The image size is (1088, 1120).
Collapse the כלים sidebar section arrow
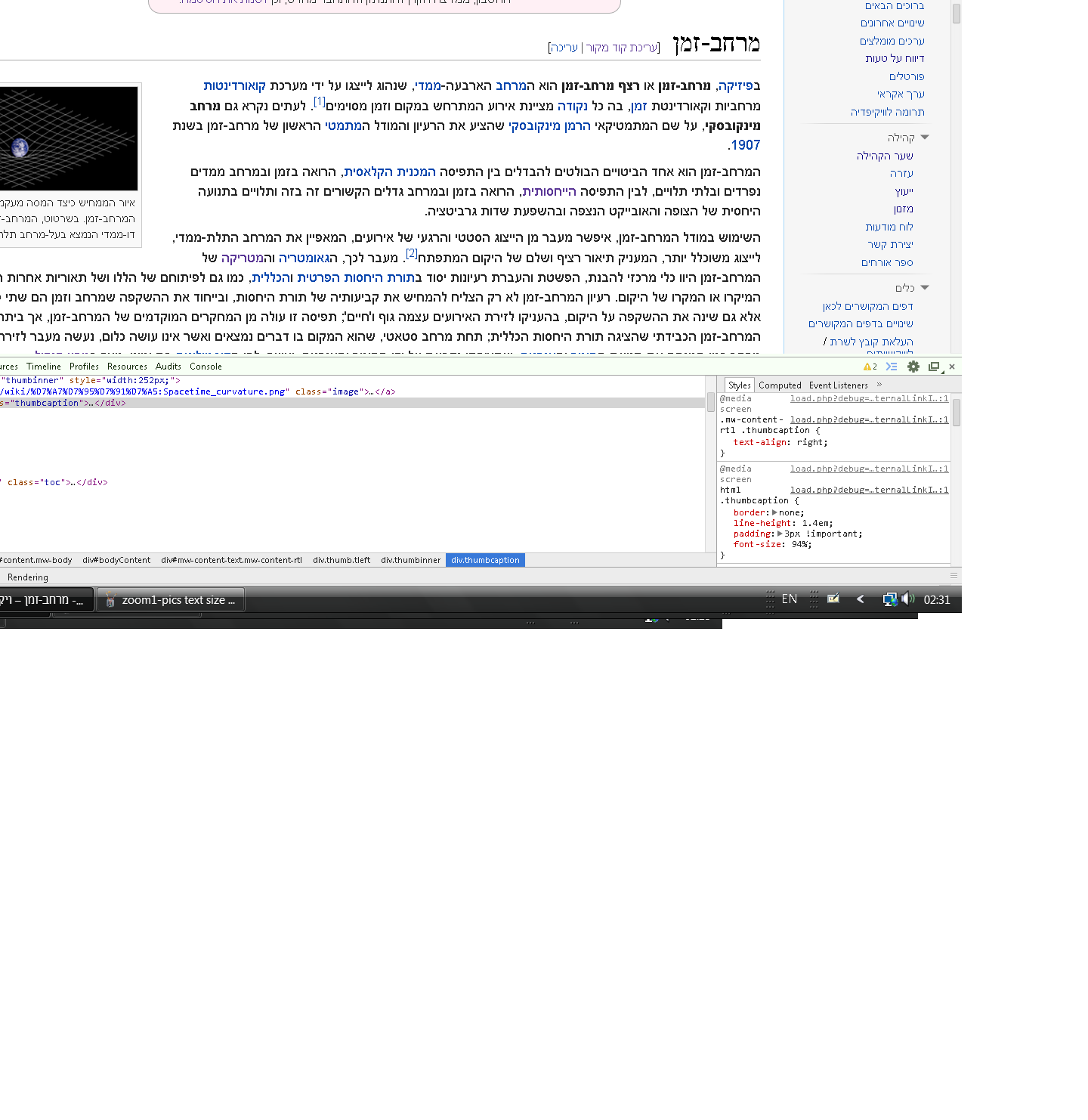[925, 288]
